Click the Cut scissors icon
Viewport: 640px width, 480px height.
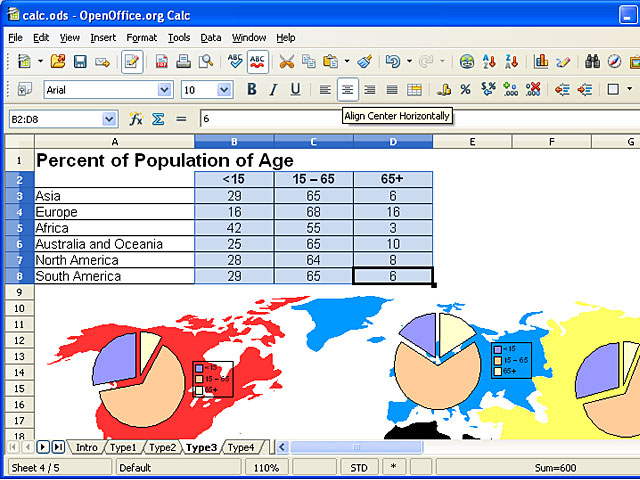pos(286,62)
